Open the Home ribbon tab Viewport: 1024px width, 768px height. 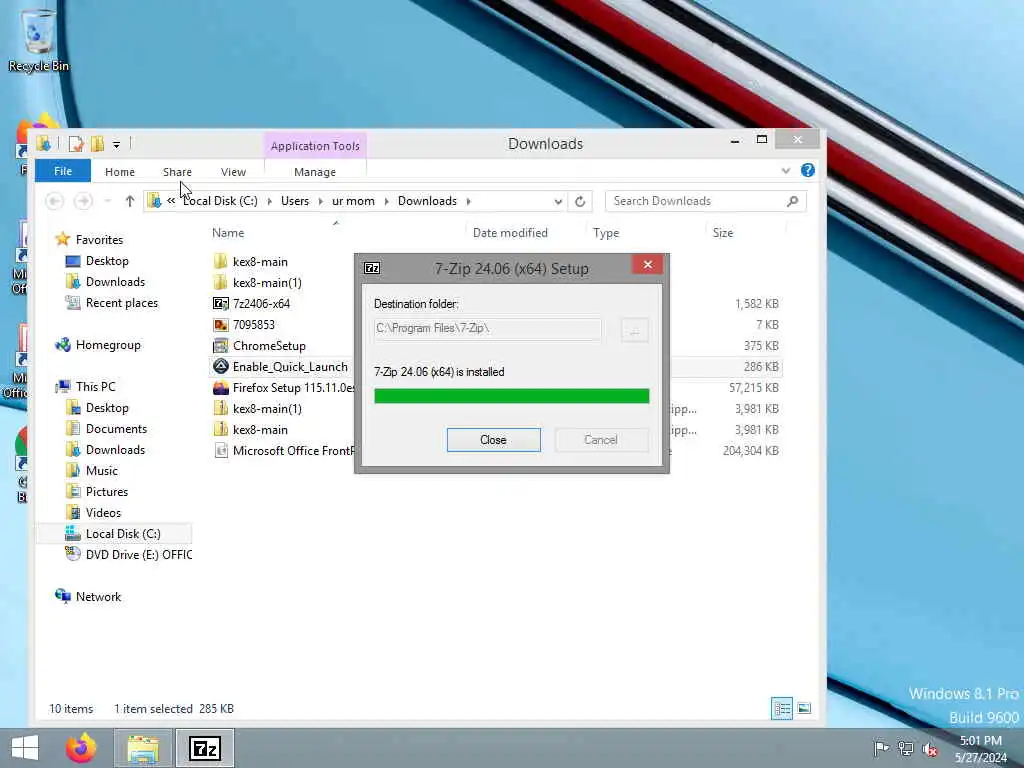(120, 172)
